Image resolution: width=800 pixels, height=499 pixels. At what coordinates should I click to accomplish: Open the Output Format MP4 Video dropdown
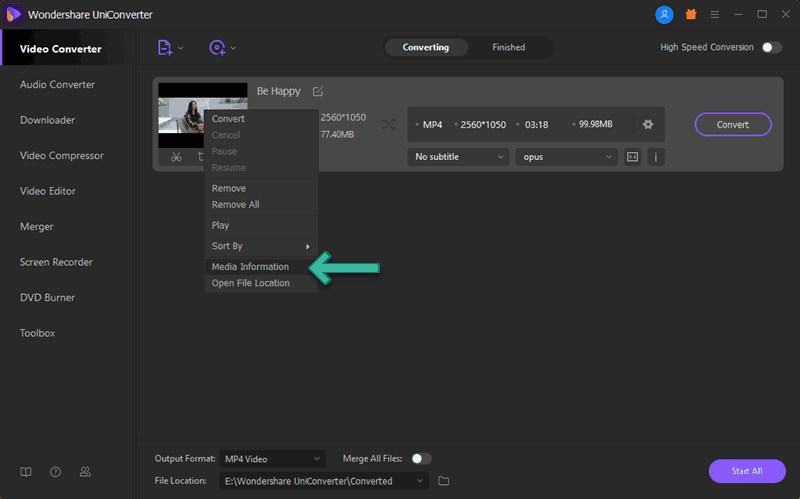click(272, 459)
